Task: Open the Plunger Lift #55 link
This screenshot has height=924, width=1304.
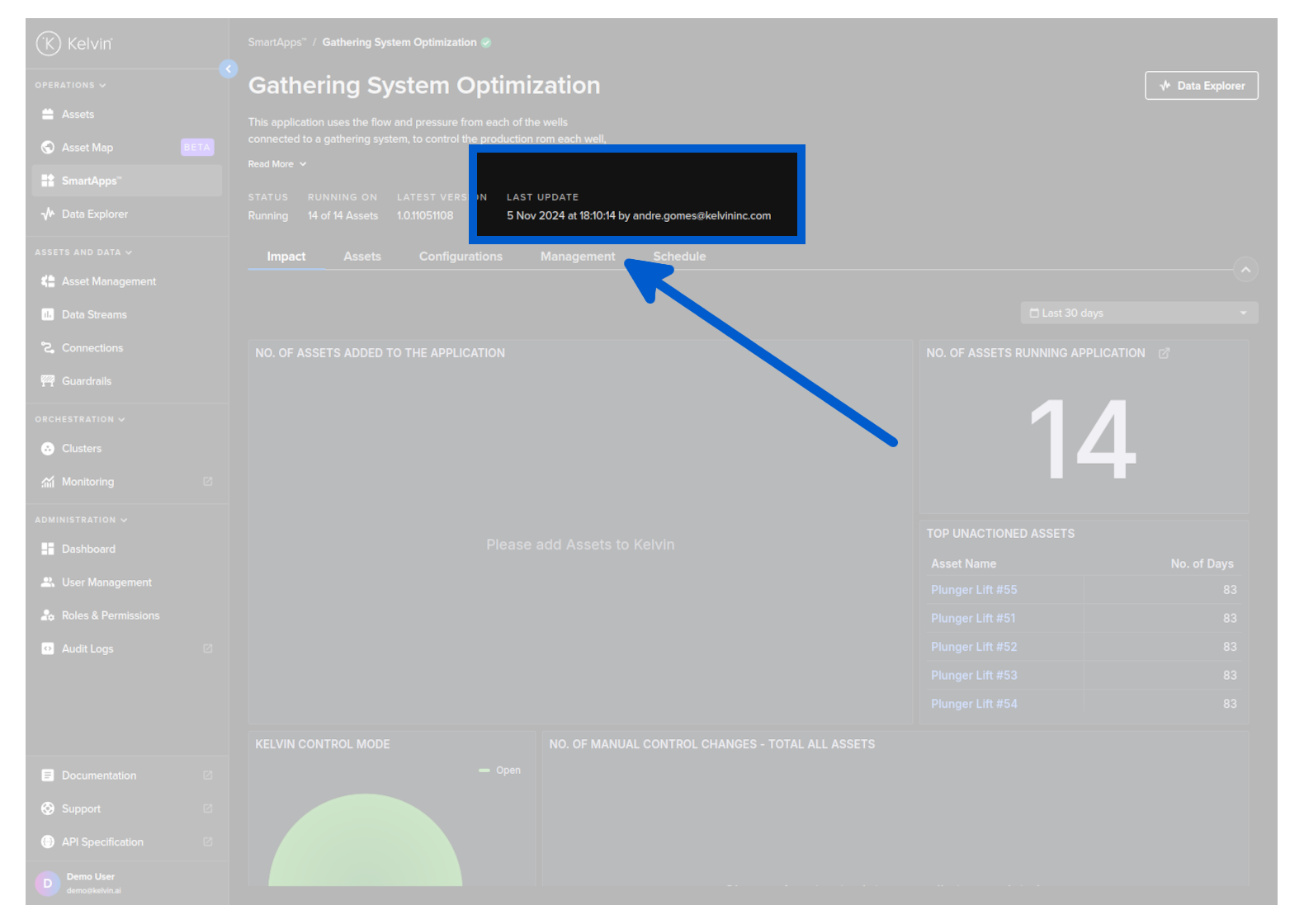Action: (974, 590)
